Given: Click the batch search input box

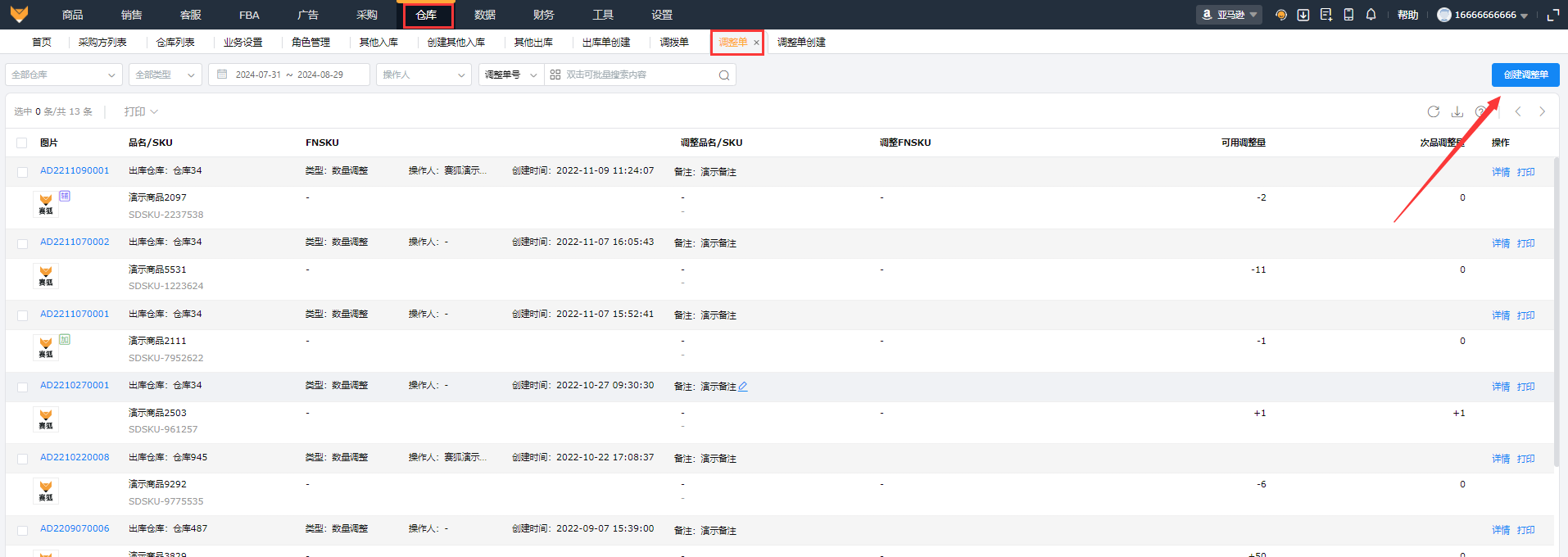Looking at the screenshot, I should click(x=639, y=75).
